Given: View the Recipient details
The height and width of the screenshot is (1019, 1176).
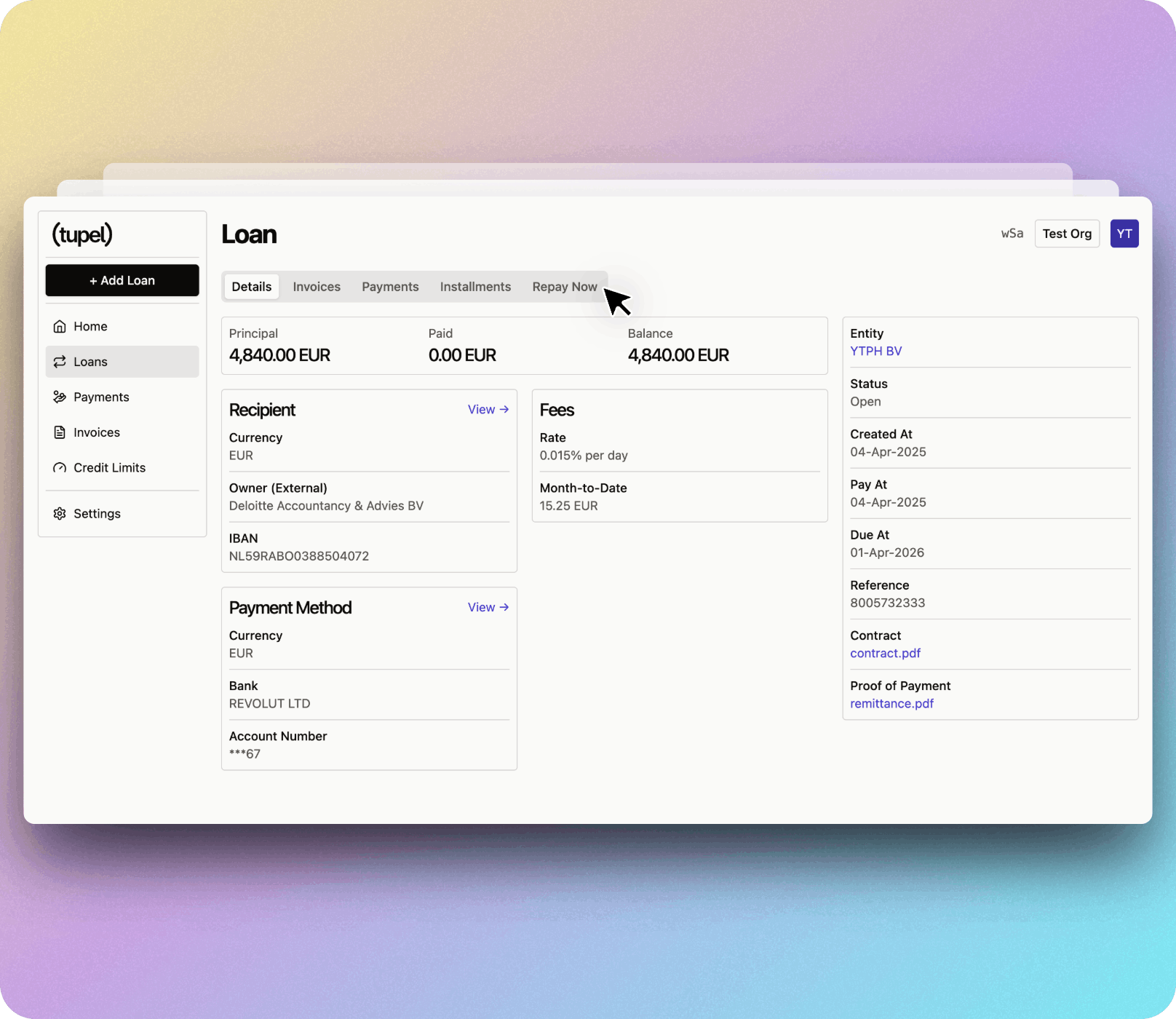Looking at the screenshot, I should coord(488,410).
